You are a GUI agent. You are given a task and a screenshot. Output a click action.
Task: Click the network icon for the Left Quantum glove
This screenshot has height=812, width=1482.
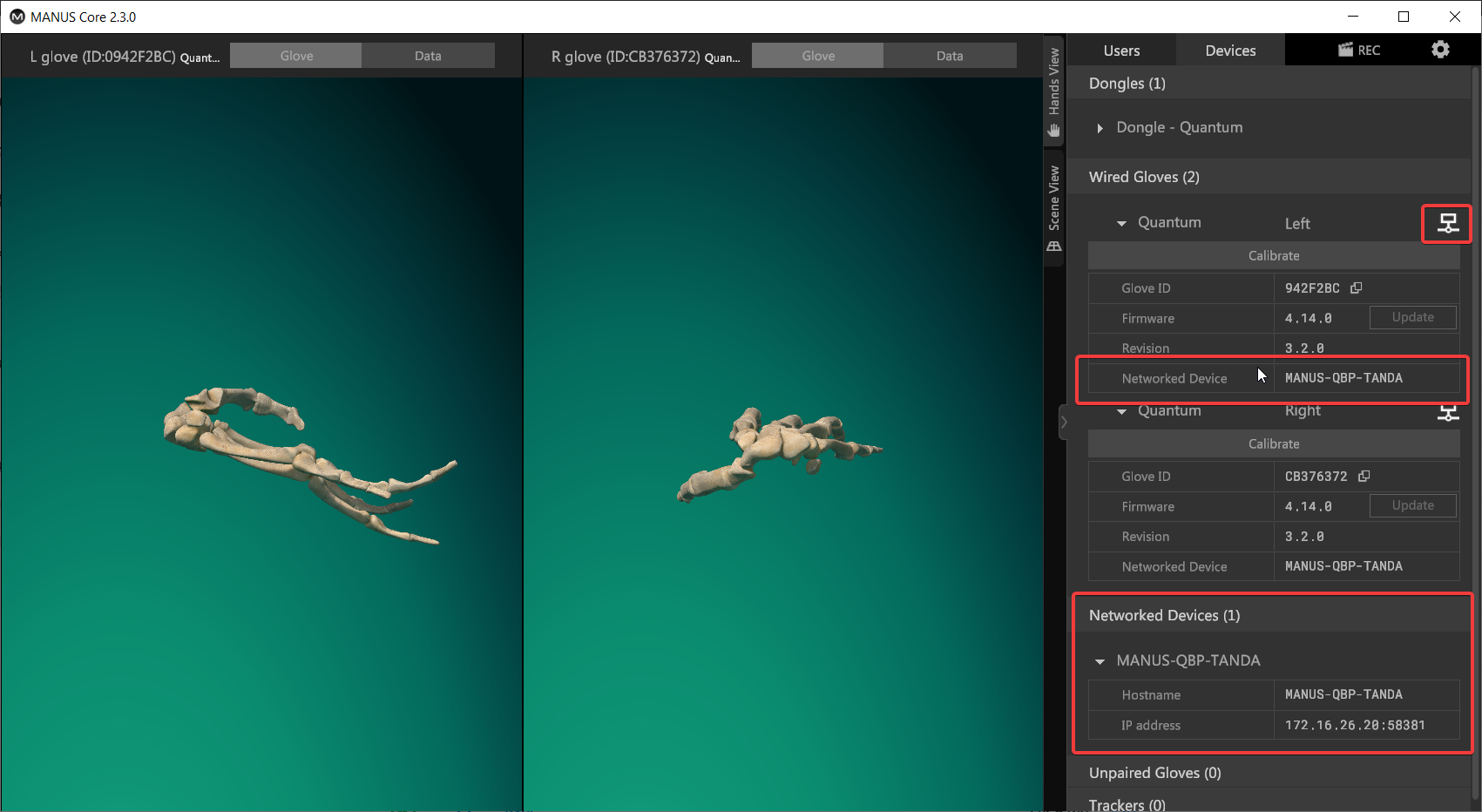tap(1447, 223)
